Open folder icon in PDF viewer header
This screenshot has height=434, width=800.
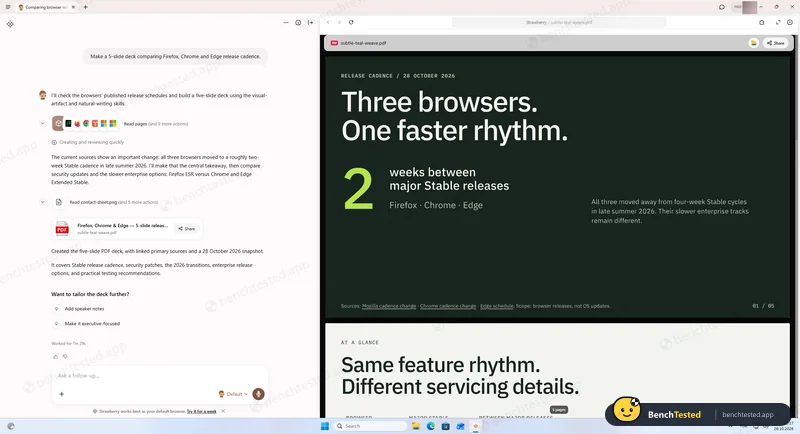coord(754,43)
